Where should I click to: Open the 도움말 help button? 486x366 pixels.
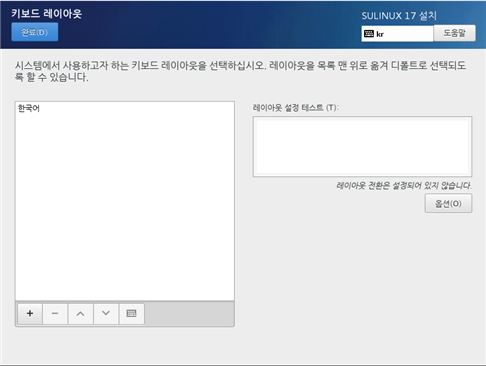[x=455, y=33]
